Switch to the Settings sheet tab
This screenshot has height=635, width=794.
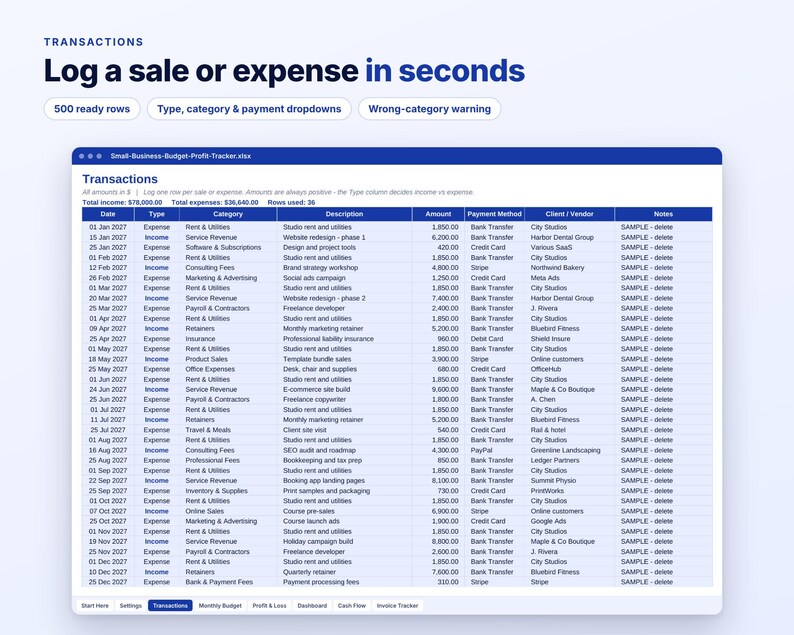click(131, 606)
